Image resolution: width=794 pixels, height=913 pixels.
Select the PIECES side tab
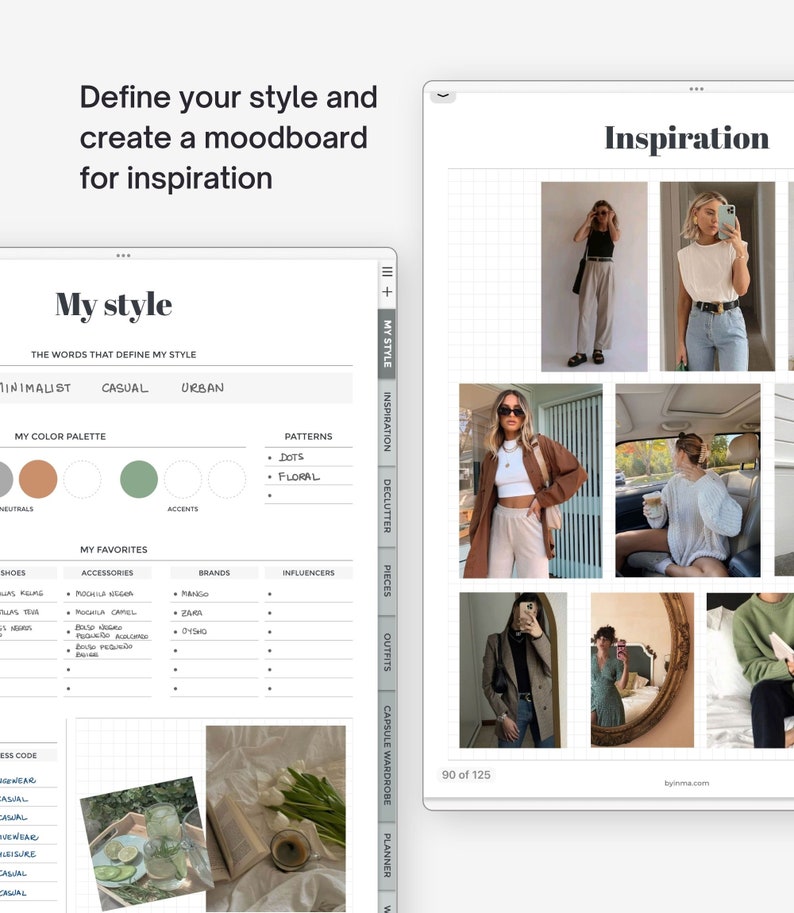387,581
